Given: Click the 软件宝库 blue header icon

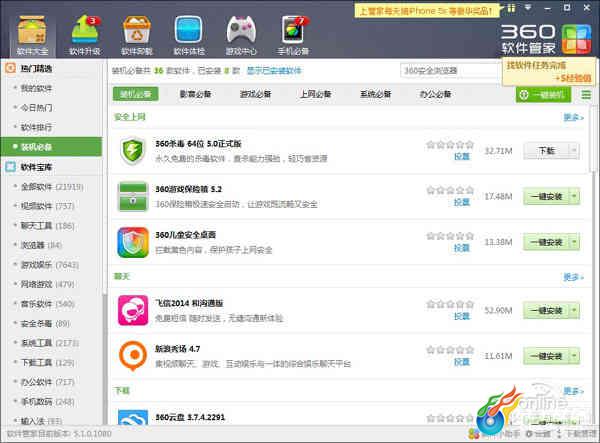Looking at the screenshot, I should pyautogui.click(x=10, y=167).
